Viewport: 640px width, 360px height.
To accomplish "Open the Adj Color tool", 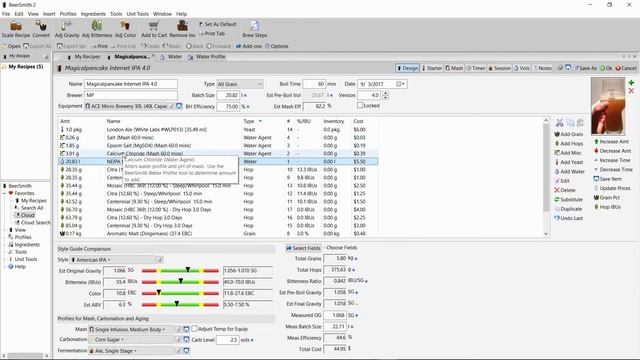I will (125, 29).
